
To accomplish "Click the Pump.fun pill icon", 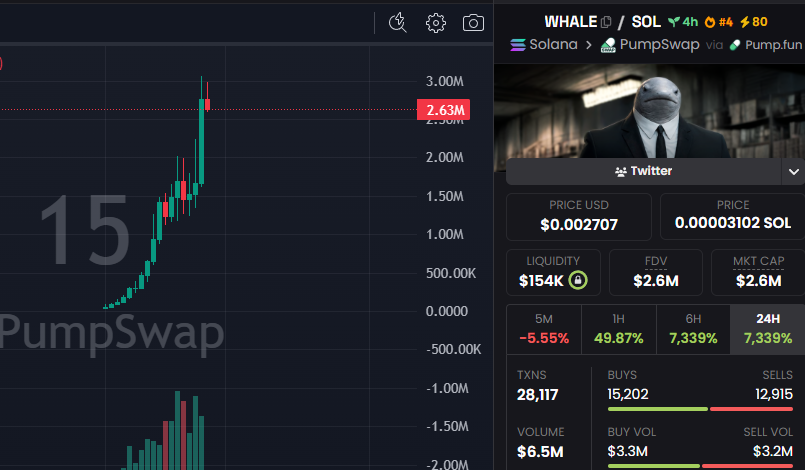I will [x=735, y=45].
